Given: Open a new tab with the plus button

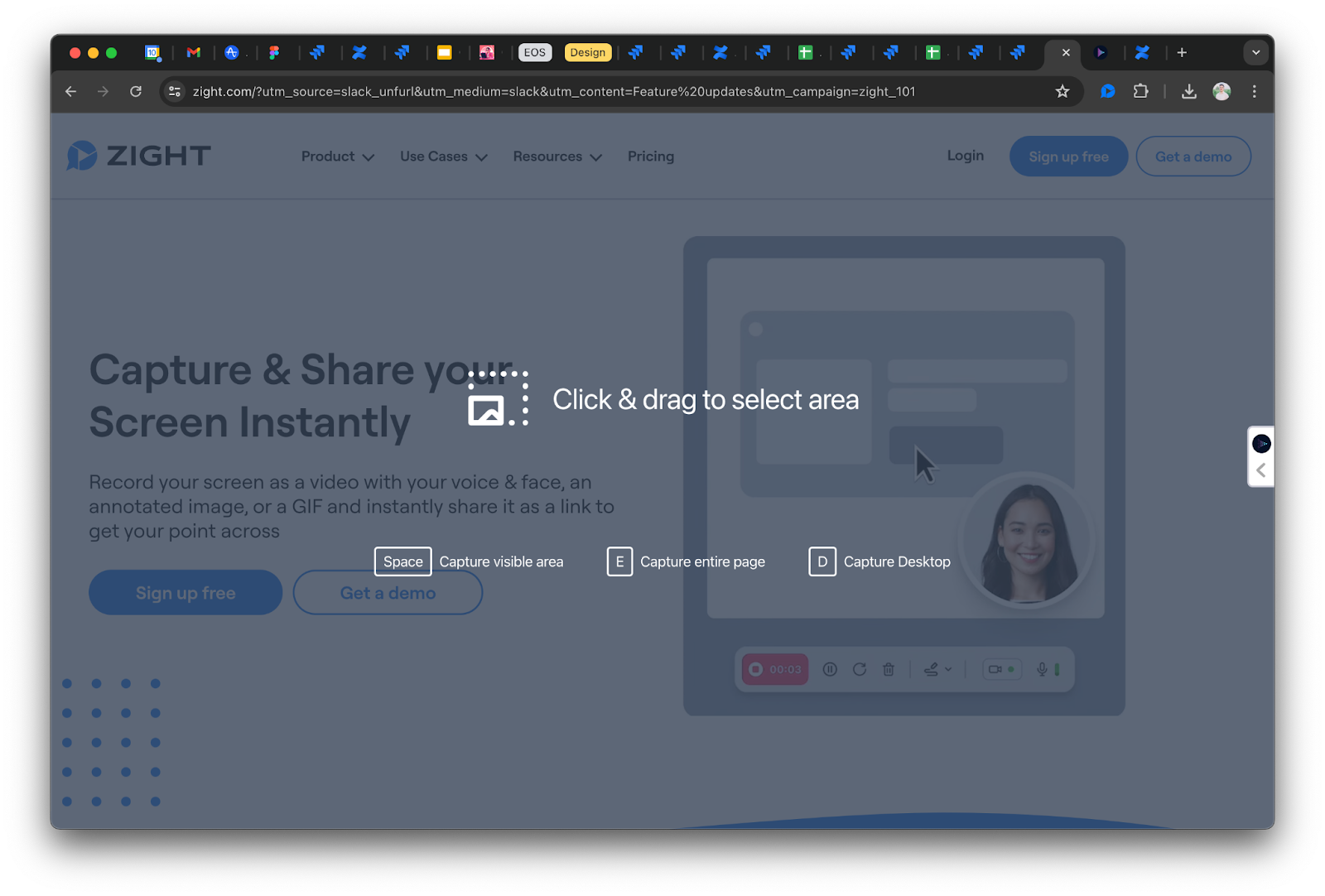Looking at the screenshot, I should (1182, 52).
